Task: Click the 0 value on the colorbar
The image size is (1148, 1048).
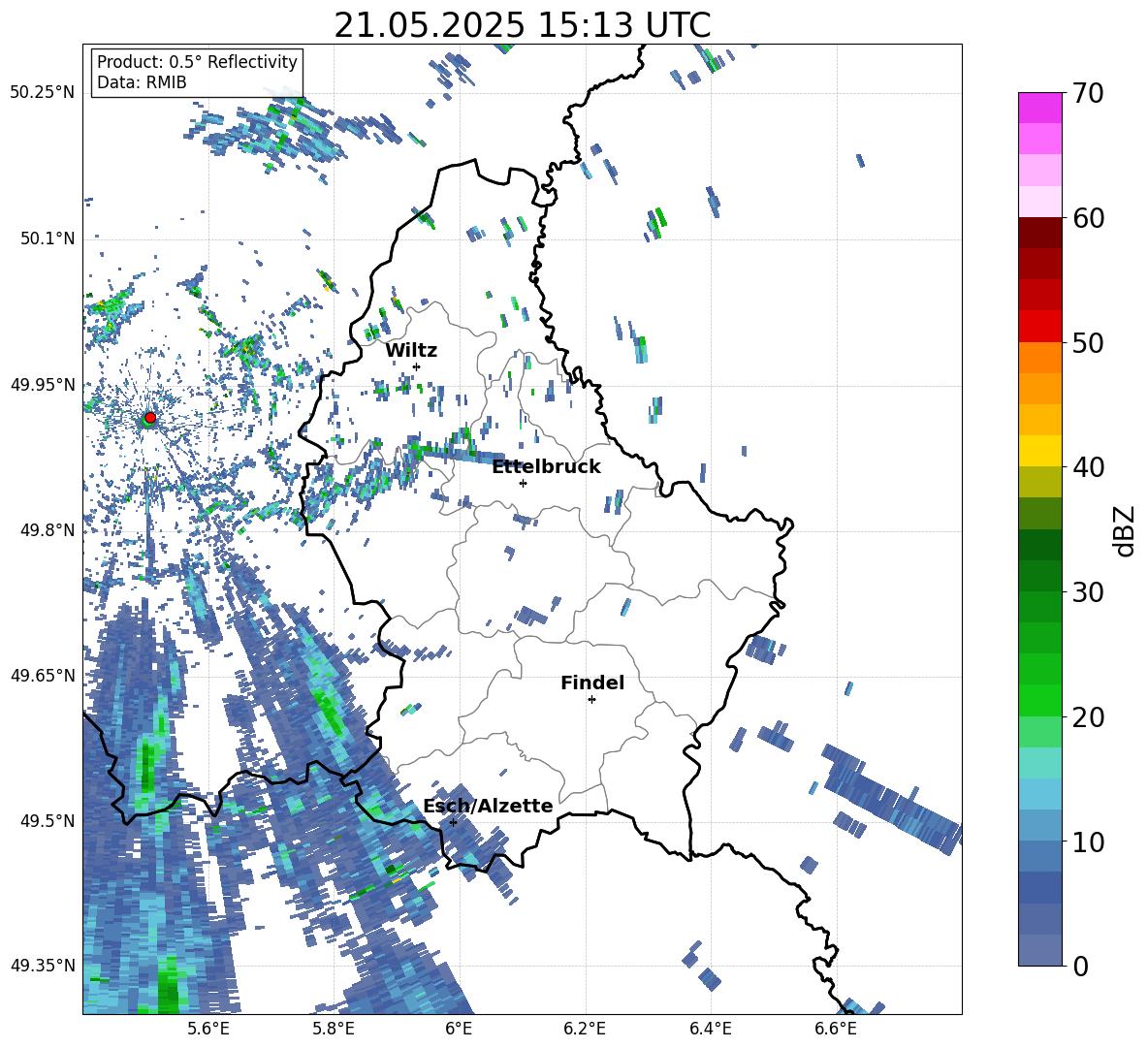Action: tap(1080, 967)
